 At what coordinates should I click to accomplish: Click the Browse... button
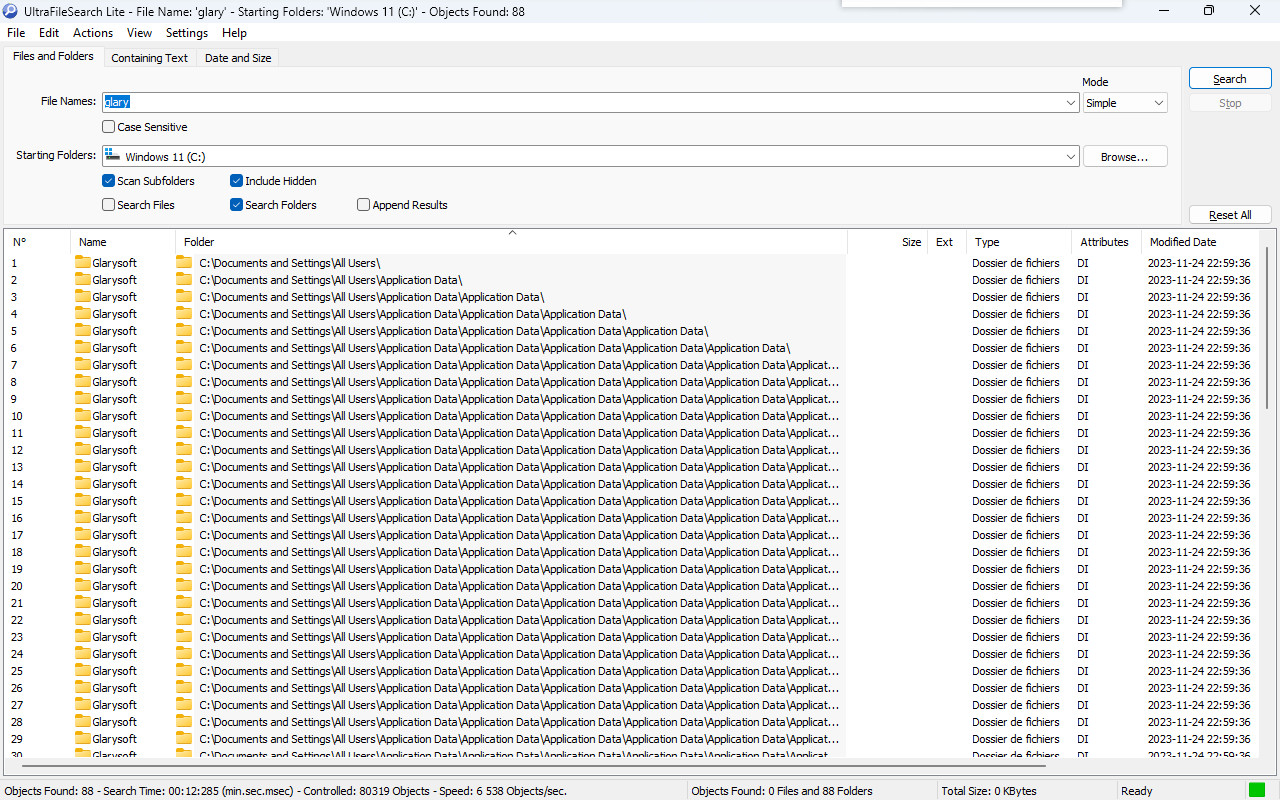1125,157
